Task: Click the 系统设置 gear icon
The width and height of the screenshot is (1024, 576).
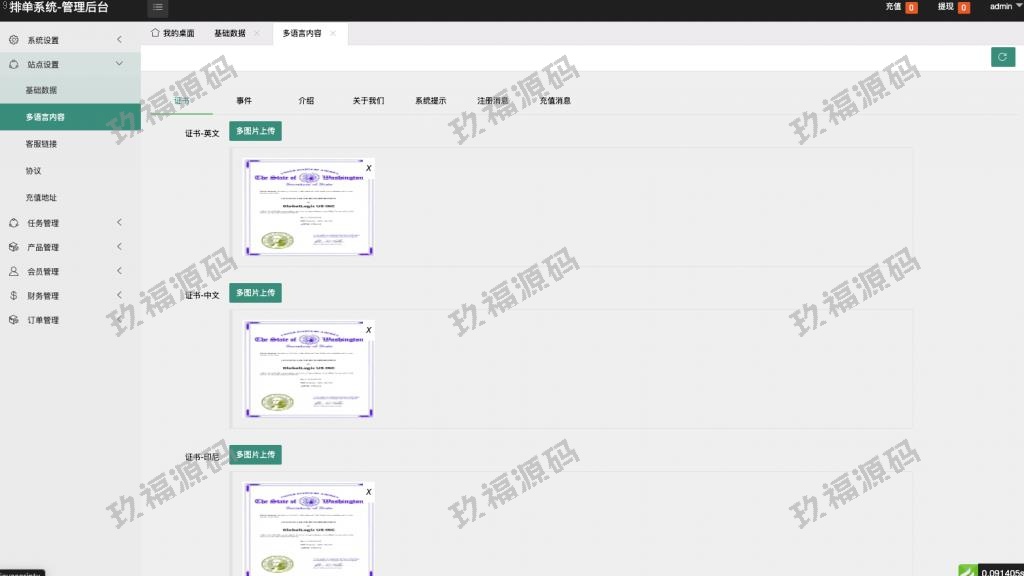Action: click(13, 40)
